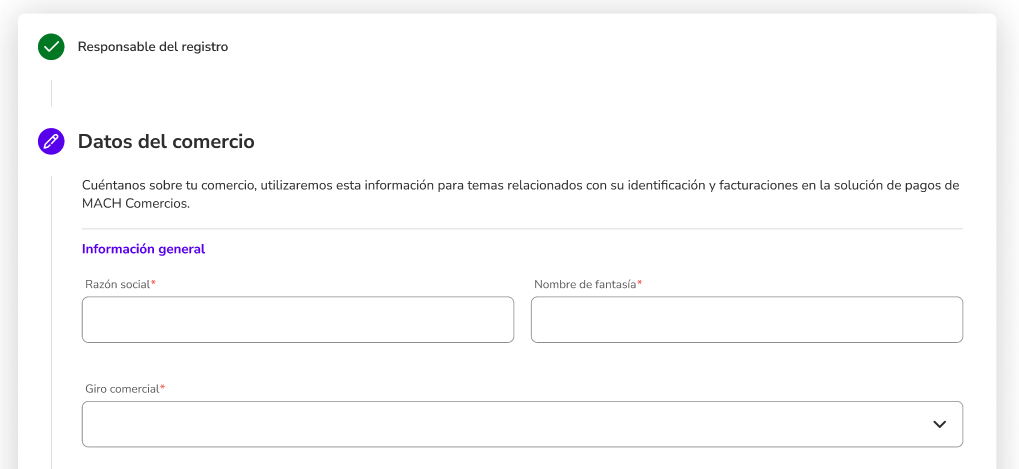Click the Cuéntanos sobre tu comercio sentence
The image size is (1019, 469).
coord(521,194)
